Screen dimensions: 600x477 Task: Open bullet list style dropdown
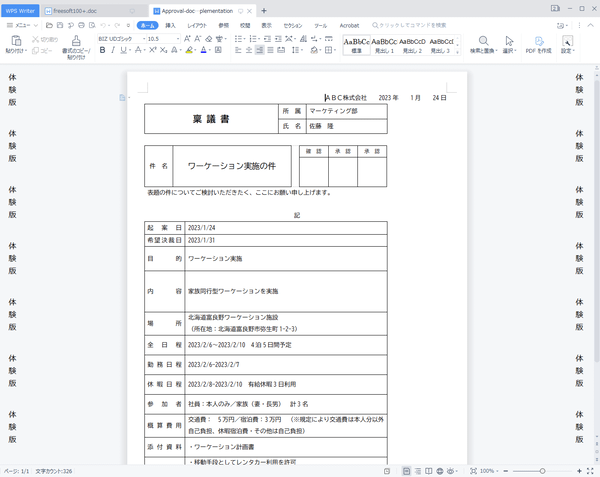click(244, 39)
